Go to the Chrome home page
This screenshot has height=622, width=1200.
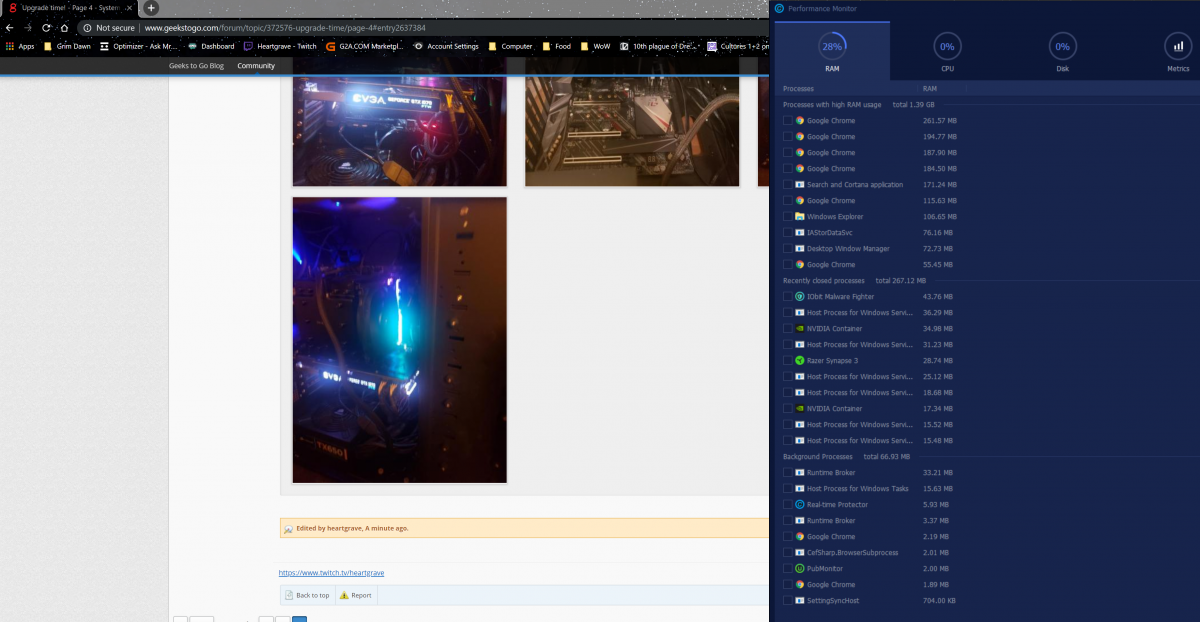(x=64, y=28)
